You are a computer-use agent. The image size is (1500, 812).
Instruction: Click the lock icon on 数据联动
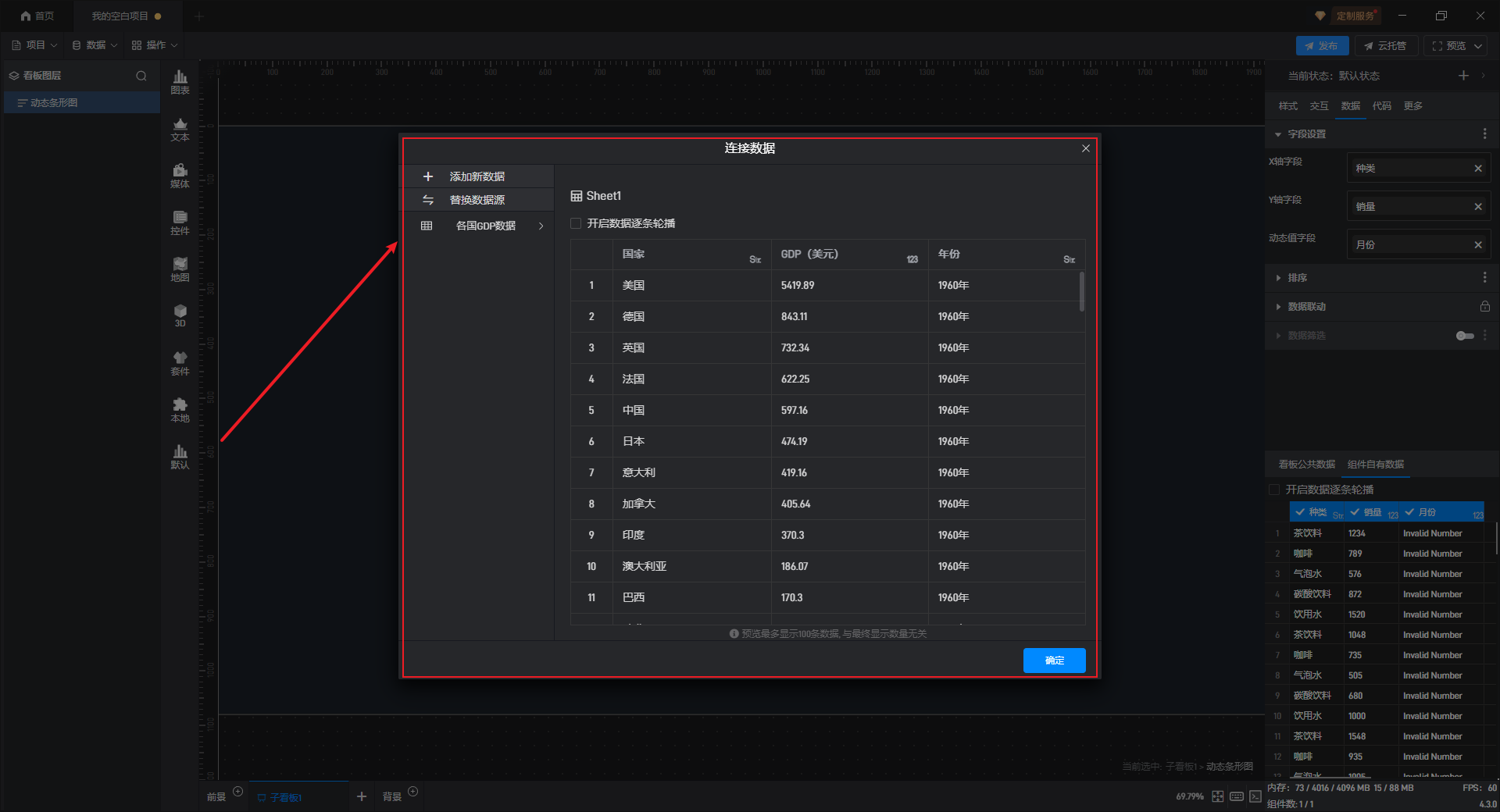pyautogui.click(x=1485, y=307)
